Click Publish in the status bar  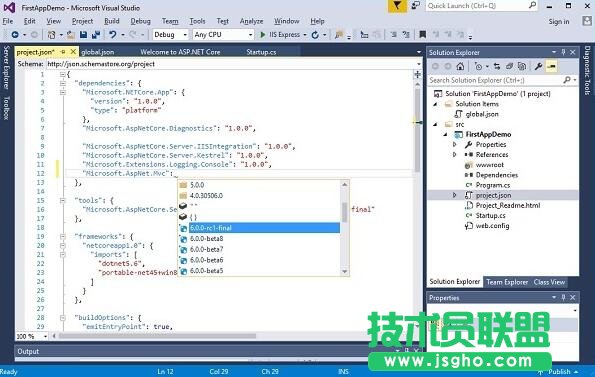pyautogui.click(x=559, y=372)
